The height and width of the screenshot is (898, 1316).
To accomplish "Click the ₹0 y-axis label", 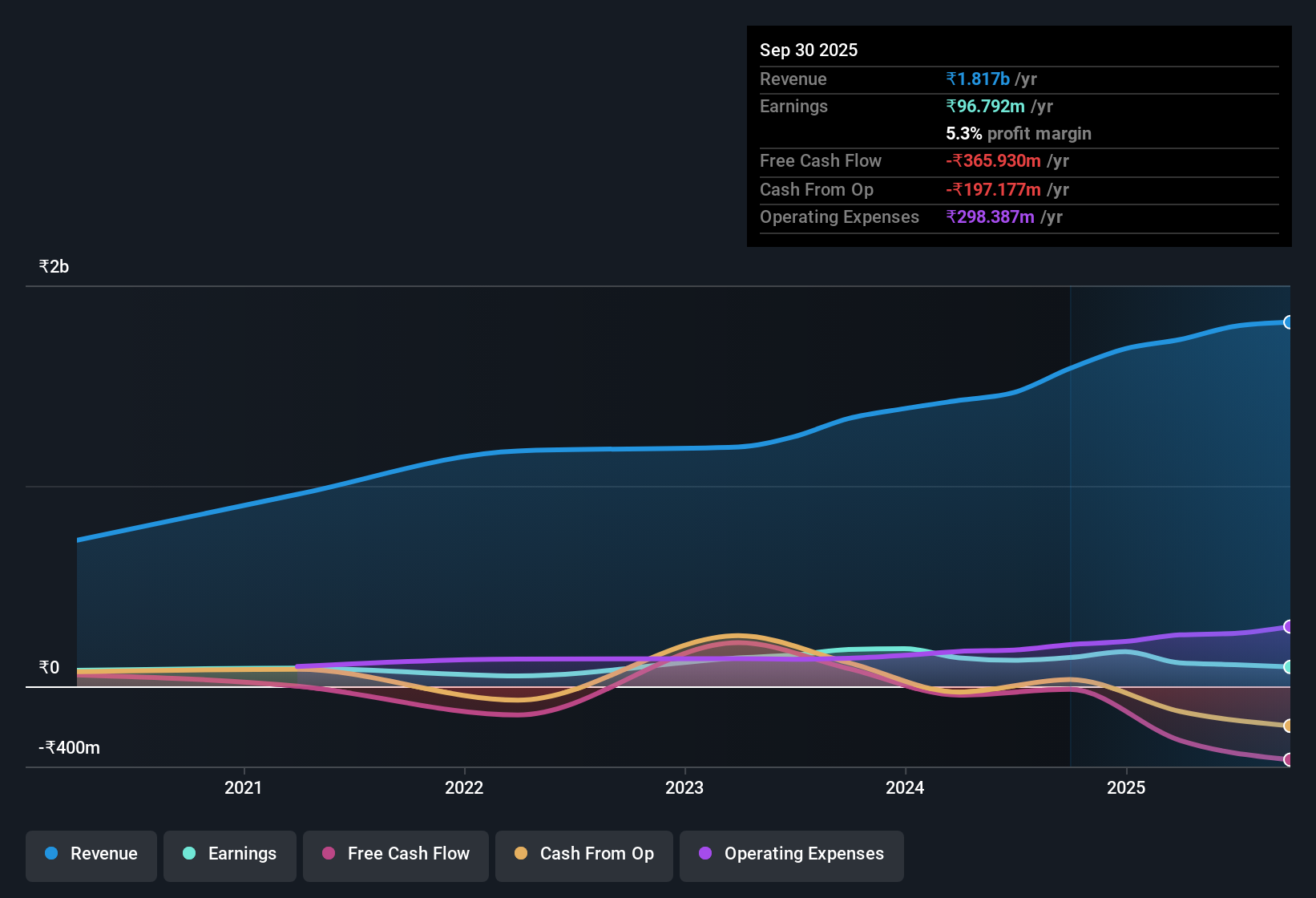I will click(49, 668).
